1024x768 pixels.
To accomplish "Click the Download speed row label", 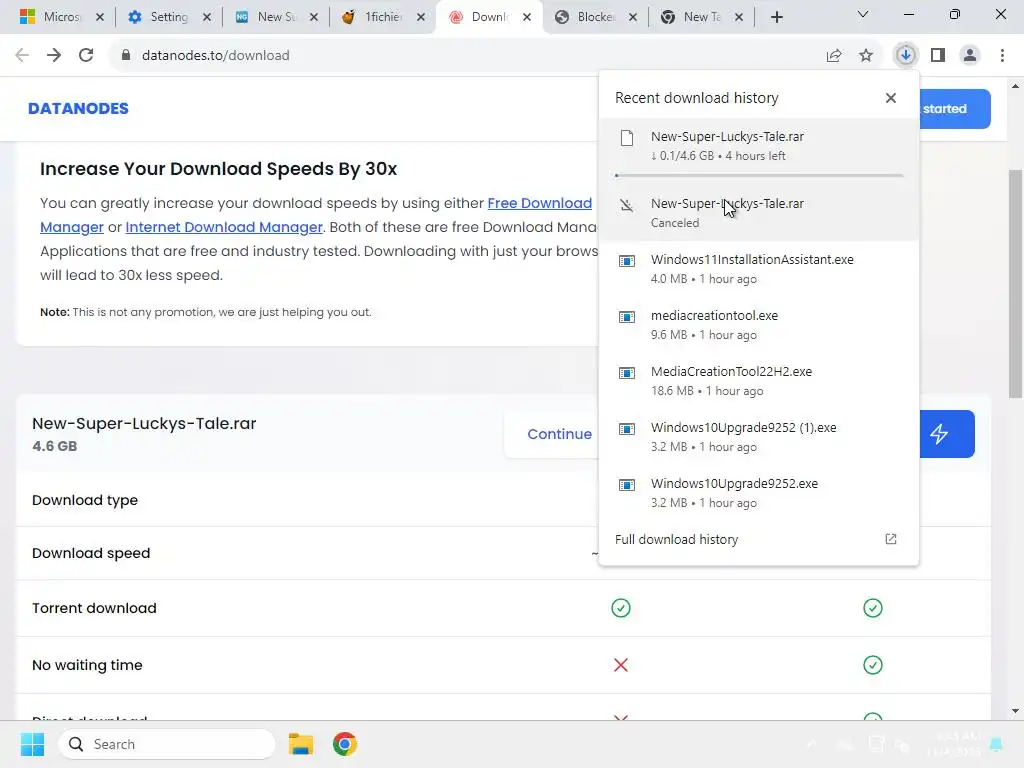I will [91, 553].
